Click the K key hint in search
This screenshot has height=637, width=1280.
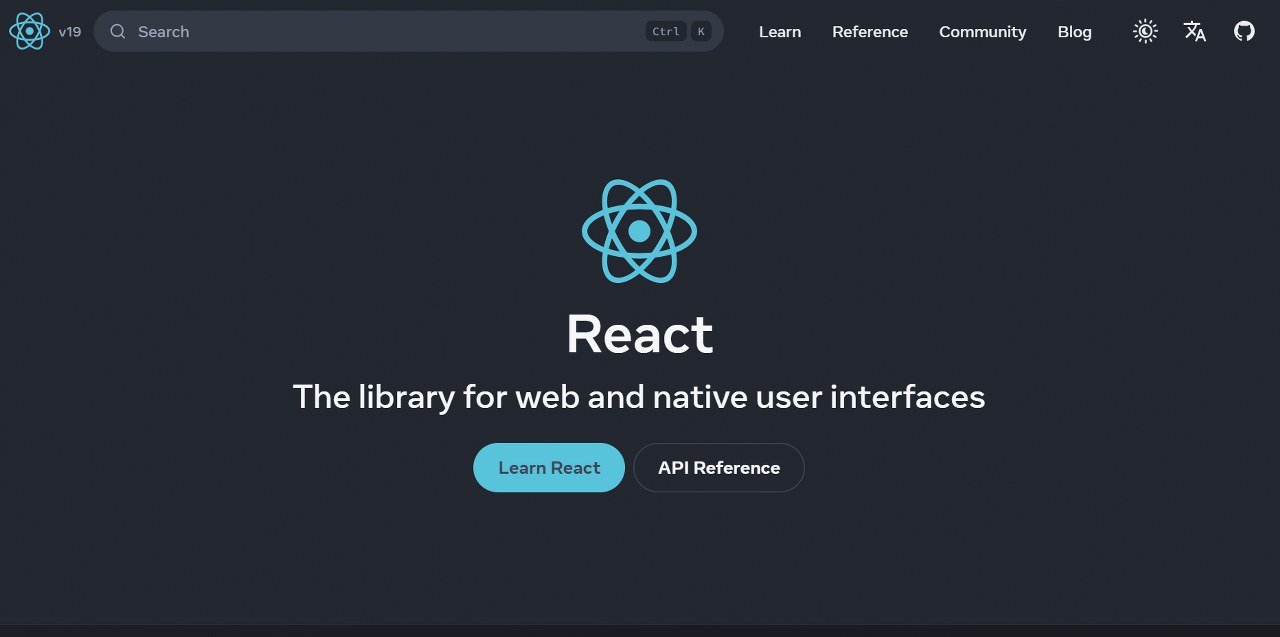pyautogui.click(x=701, y=31)
